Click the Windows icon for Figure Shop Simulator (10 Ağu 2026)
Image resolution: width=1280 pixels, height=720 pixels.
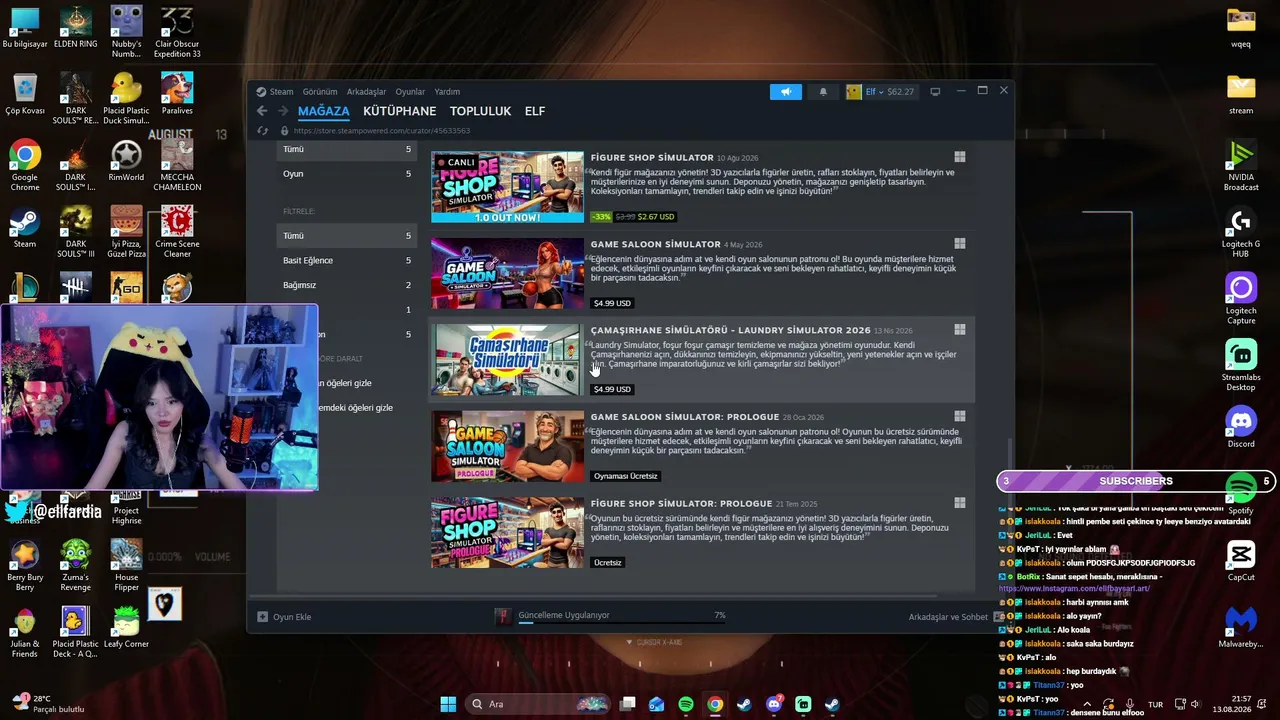[960, 157]
